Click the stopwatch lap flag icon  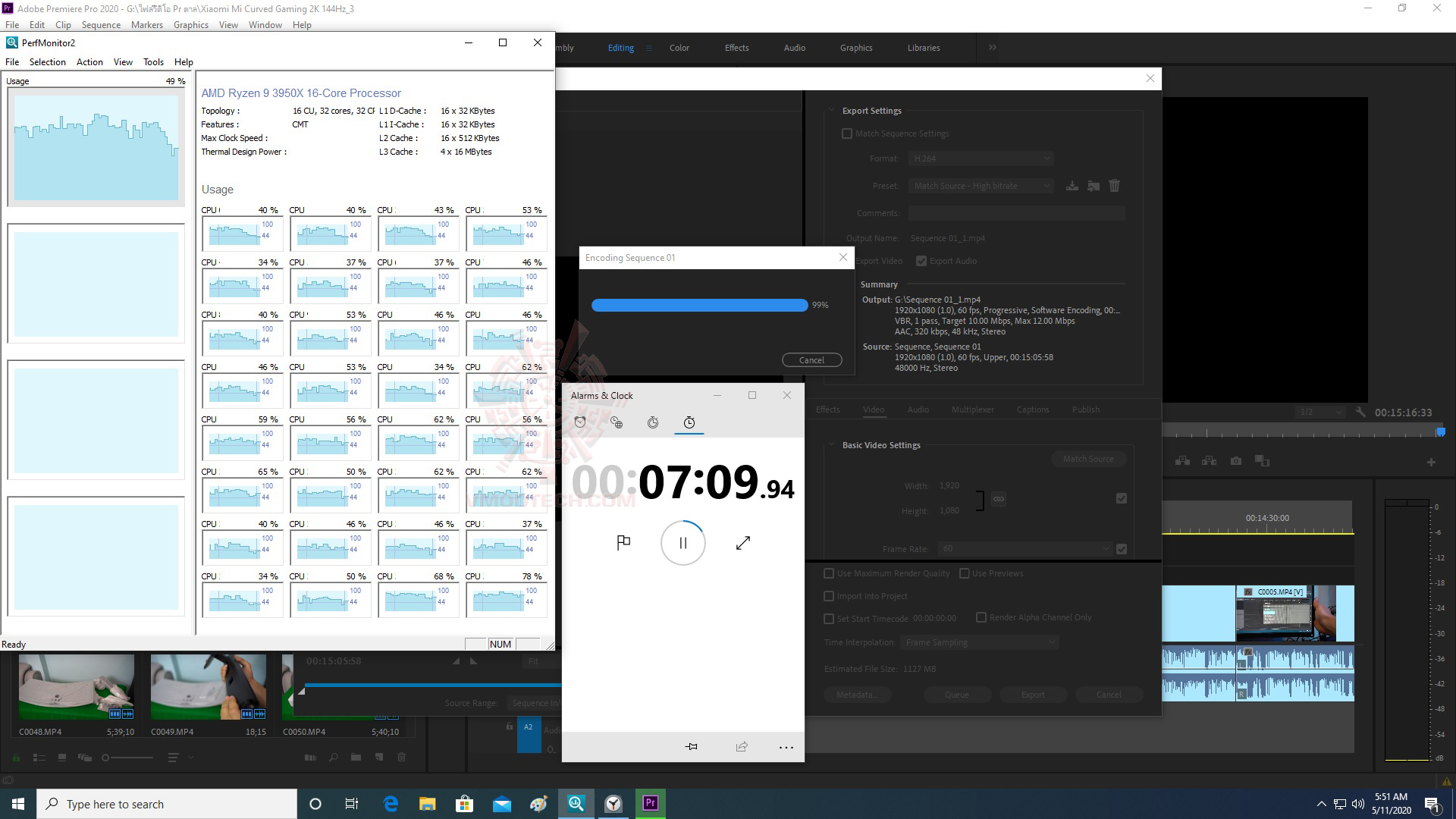623,542
